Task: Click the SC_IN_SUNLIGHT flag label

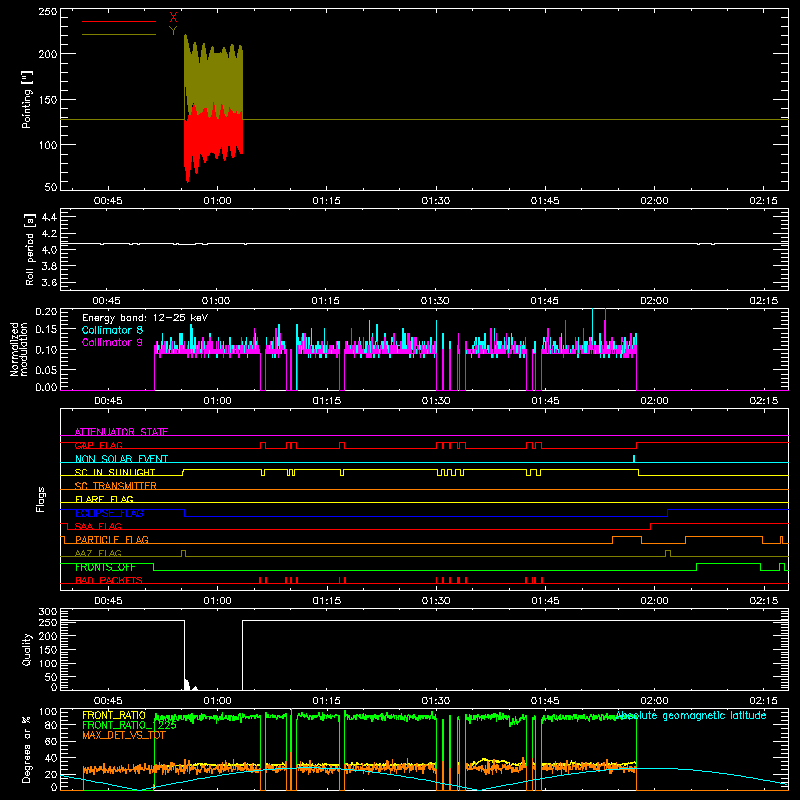Action: [x=115, y=472]
